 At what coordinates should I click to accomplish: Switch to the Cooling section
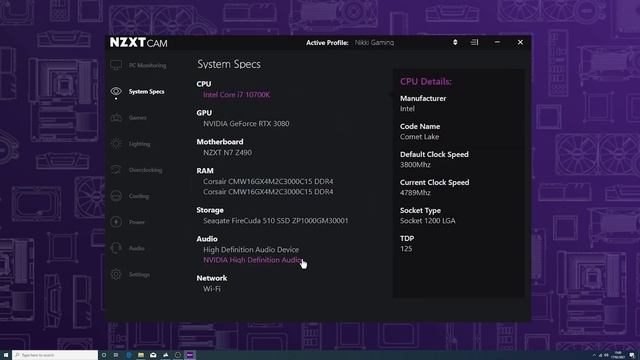pyautogui.click(x=139, y=196)
